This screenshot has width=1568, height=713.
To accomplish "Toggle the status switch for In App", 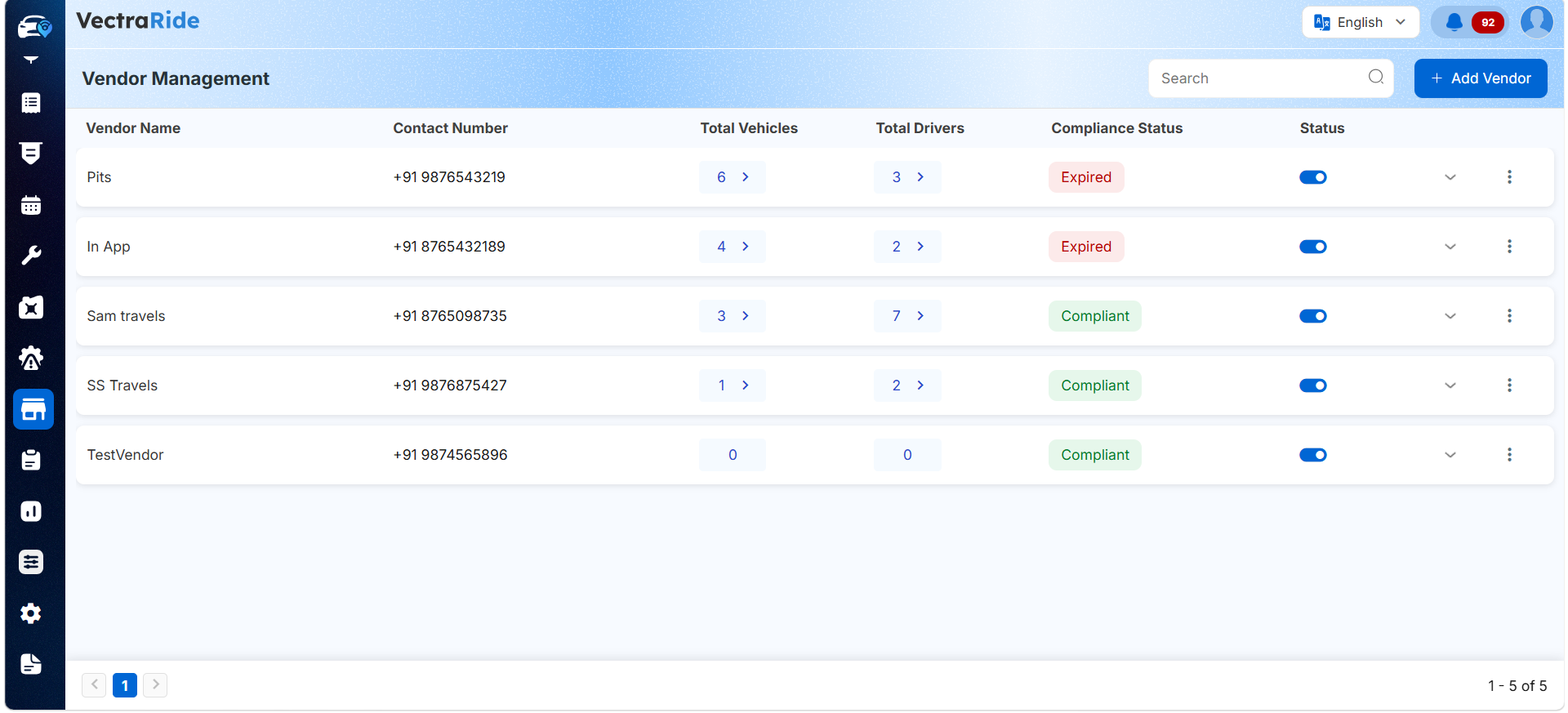I will coord(1313,247).
